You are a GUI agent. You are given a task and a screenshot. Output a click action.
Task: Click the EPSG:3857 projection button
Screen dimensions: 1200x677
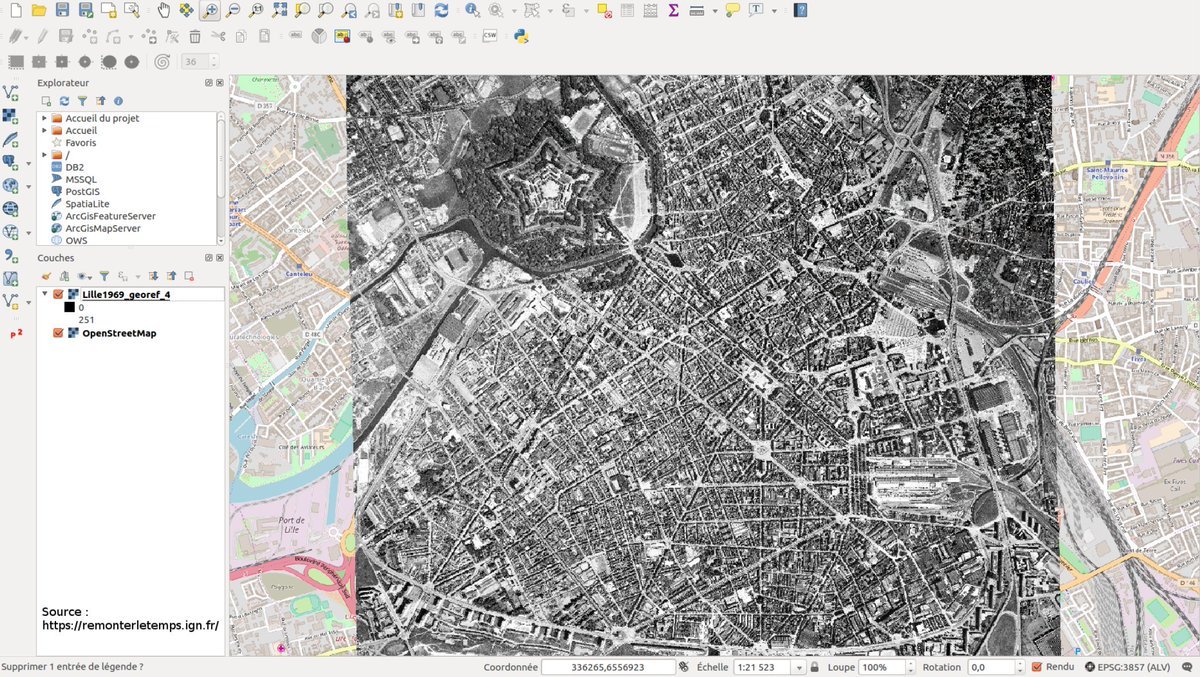tap(1127, 667)
